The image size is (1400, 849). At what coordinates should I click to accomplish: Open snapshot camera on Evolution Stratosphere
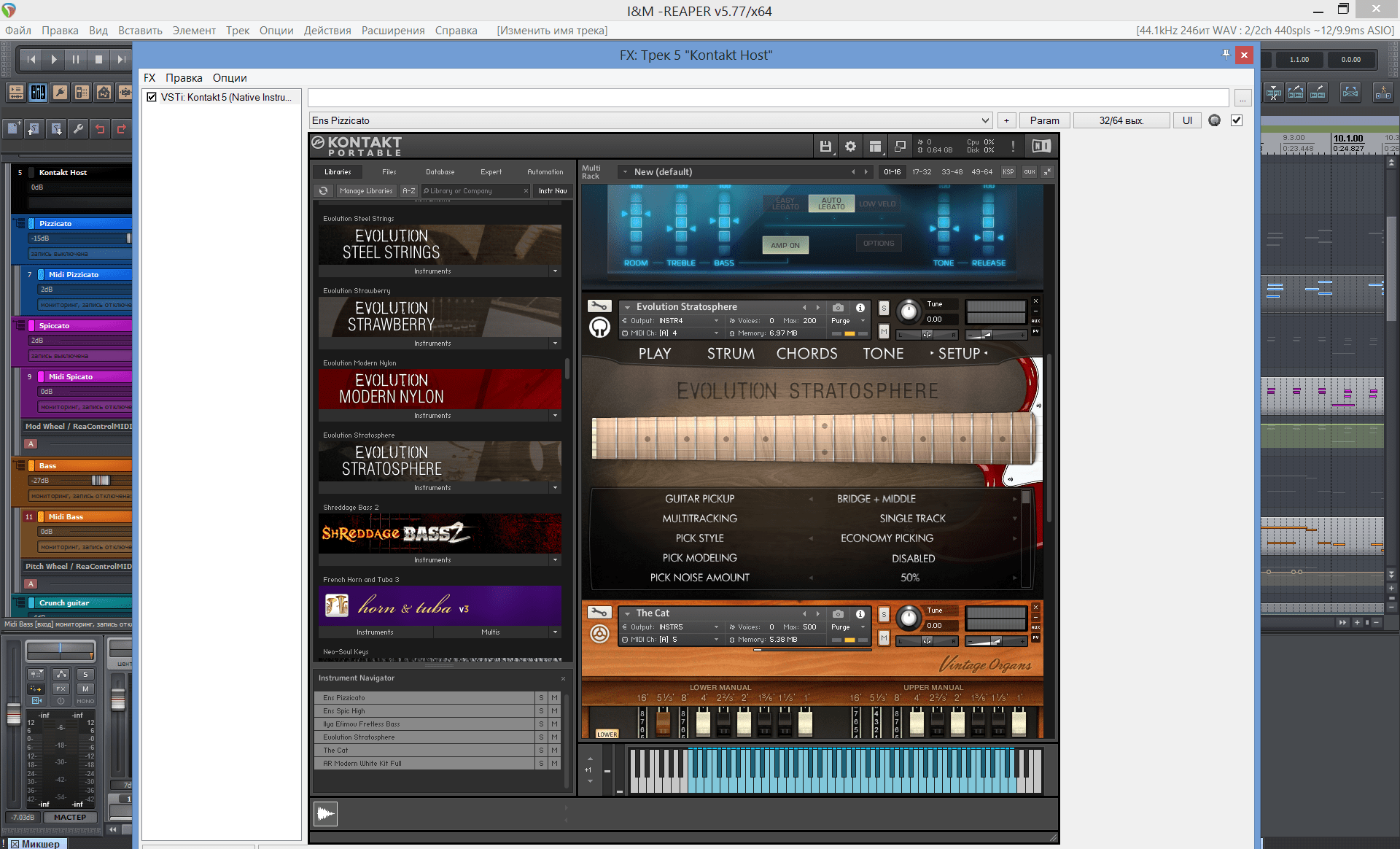tap(838, 308)
